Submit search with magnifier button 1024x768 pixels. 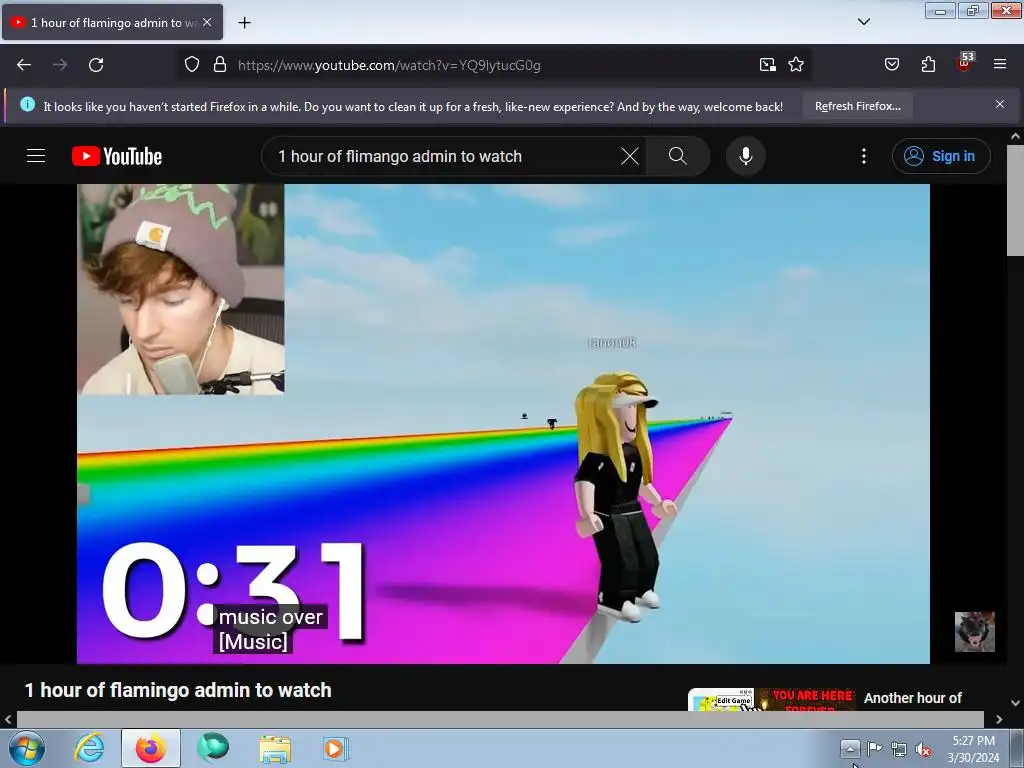point(678,157)
